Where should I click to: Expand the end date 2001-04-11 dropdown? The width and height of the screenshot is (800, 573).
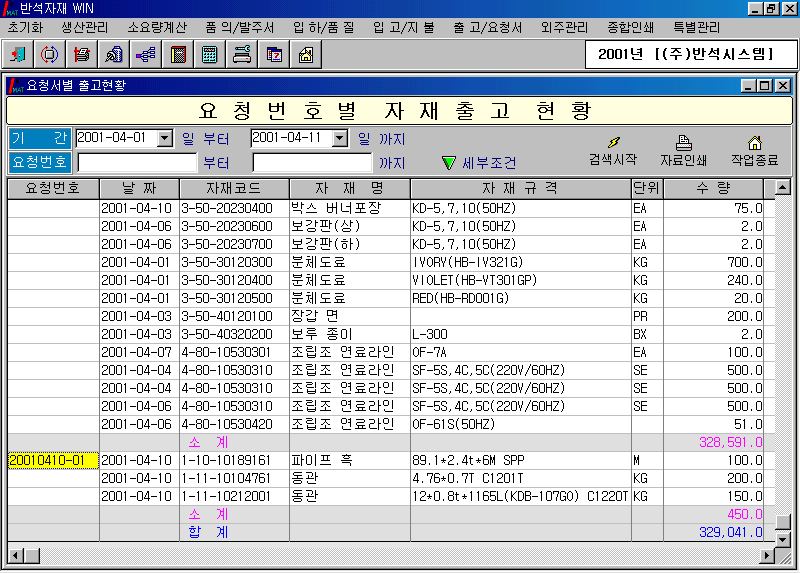click(340, 138)
